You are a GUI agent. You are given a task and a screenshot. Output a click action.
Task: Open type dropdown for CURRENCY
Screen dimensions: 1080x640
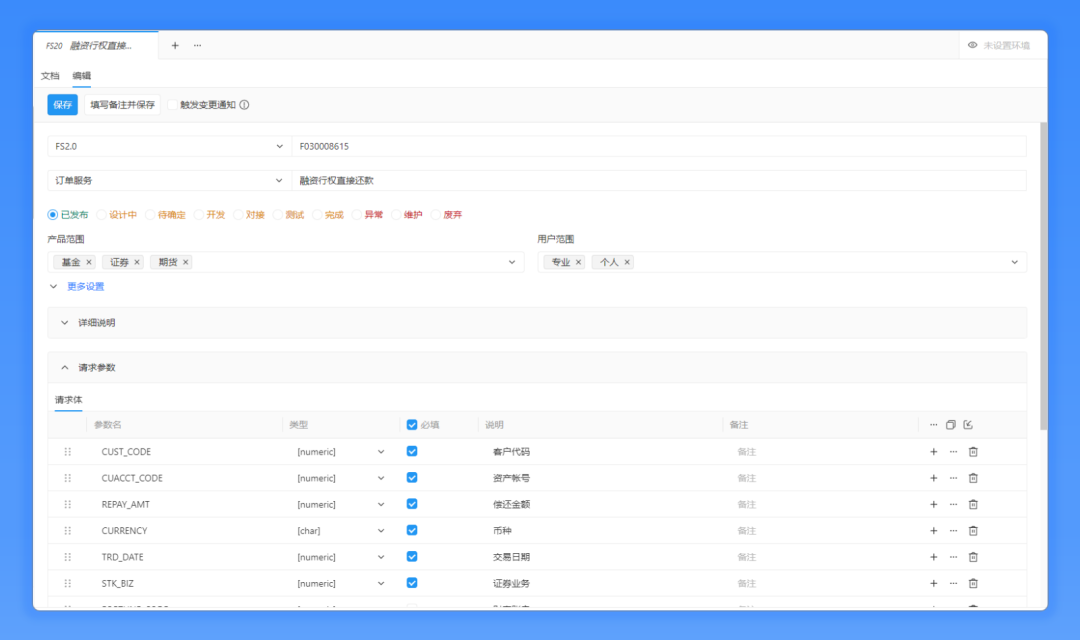[x=340, y=530]
